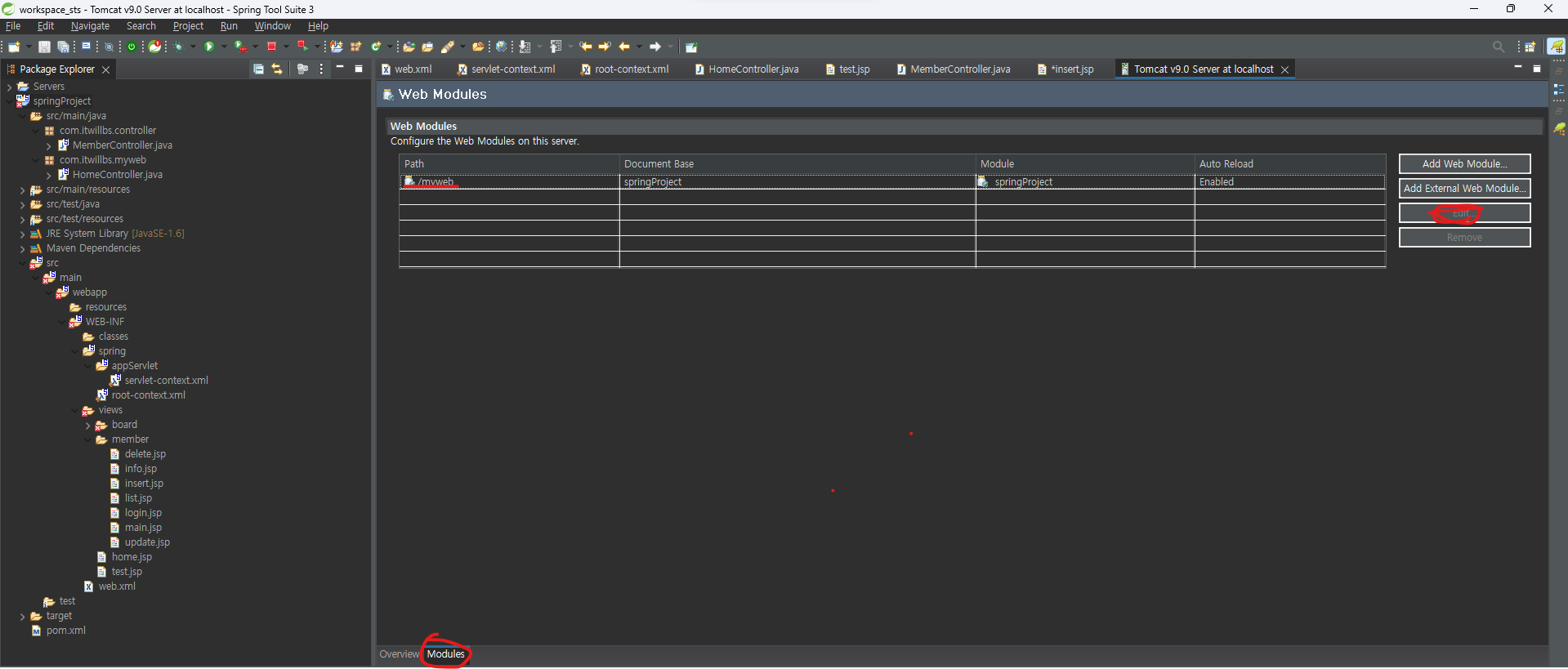Click the green power relaunch icon
The image size is (1568, 669).
pyautogui.click(x=131, y=47)
